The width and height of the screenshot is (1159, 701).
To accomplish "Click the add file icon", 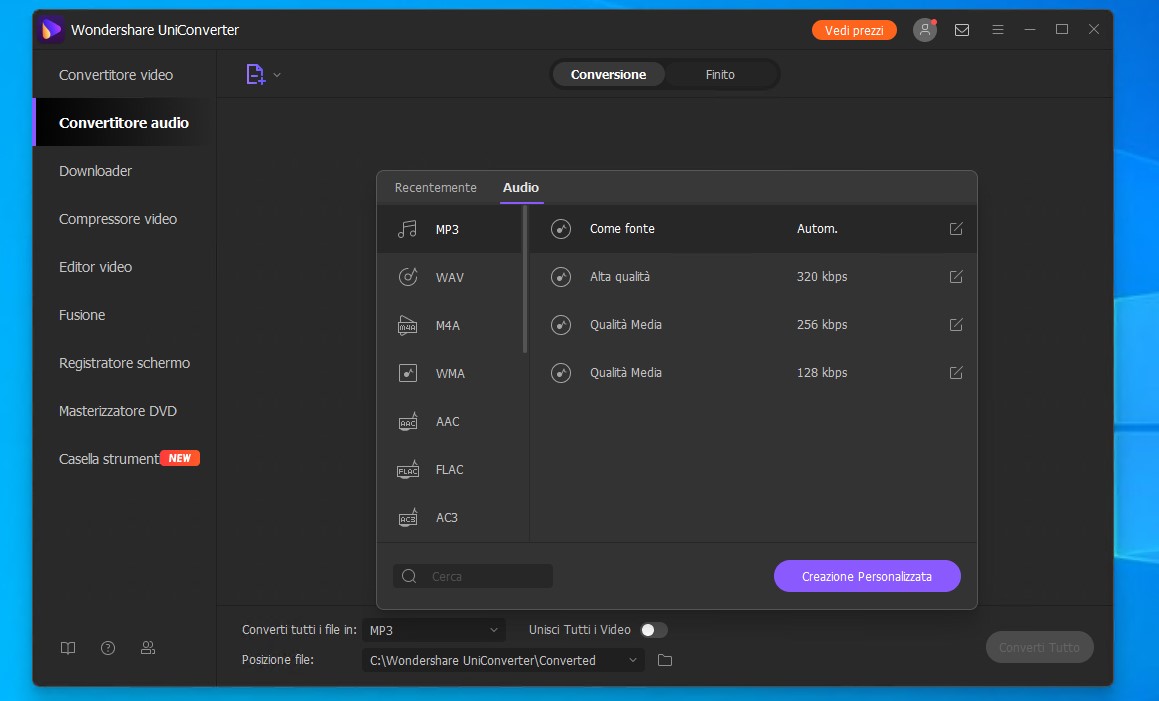I will click(255, 74).
